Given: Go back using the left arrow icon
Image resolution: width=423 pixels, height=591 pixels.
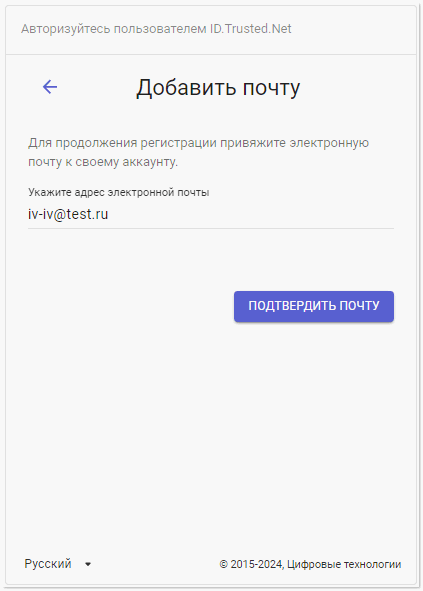Looking at the screenshot, I should (50, 87).
